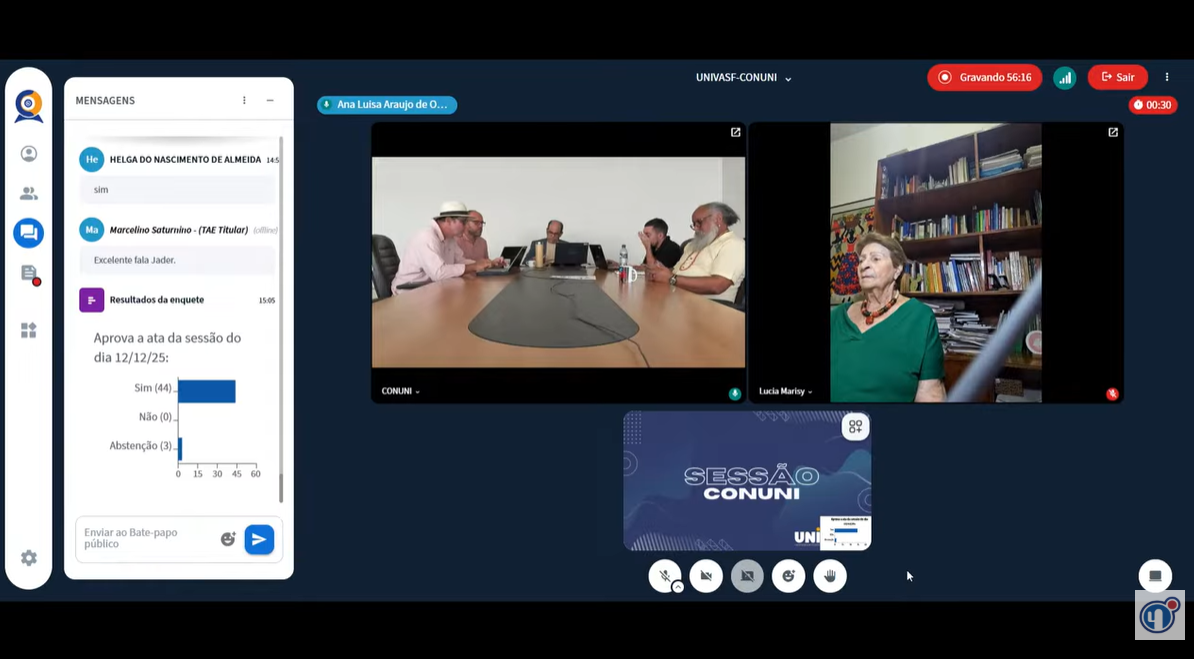Expand the audio options chevron beside microphone
Image resolution: width=1194 pixels, height=659 pixels.
[678, 587]
